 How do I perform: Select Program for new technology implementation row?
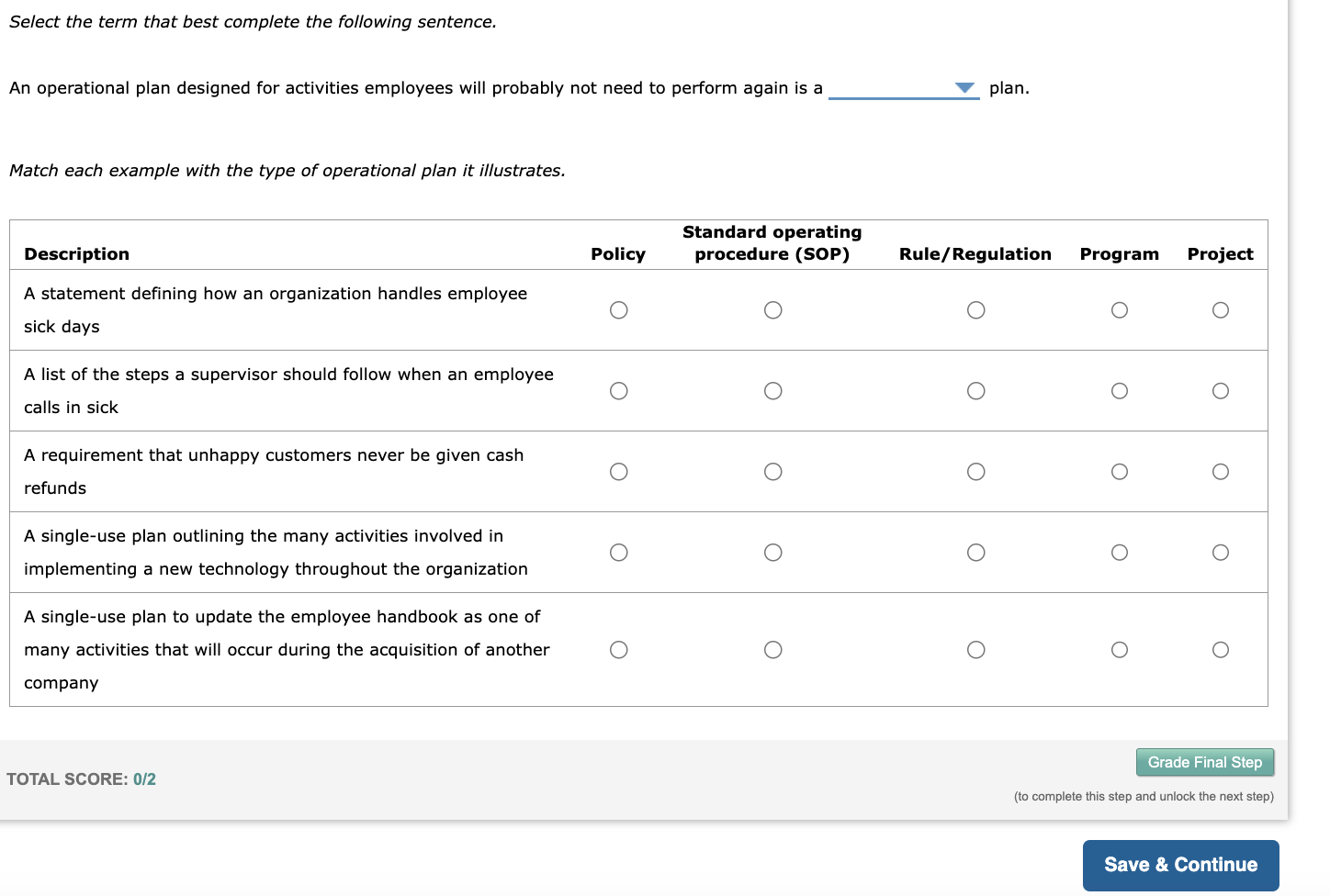click(x=1120, y=553)
